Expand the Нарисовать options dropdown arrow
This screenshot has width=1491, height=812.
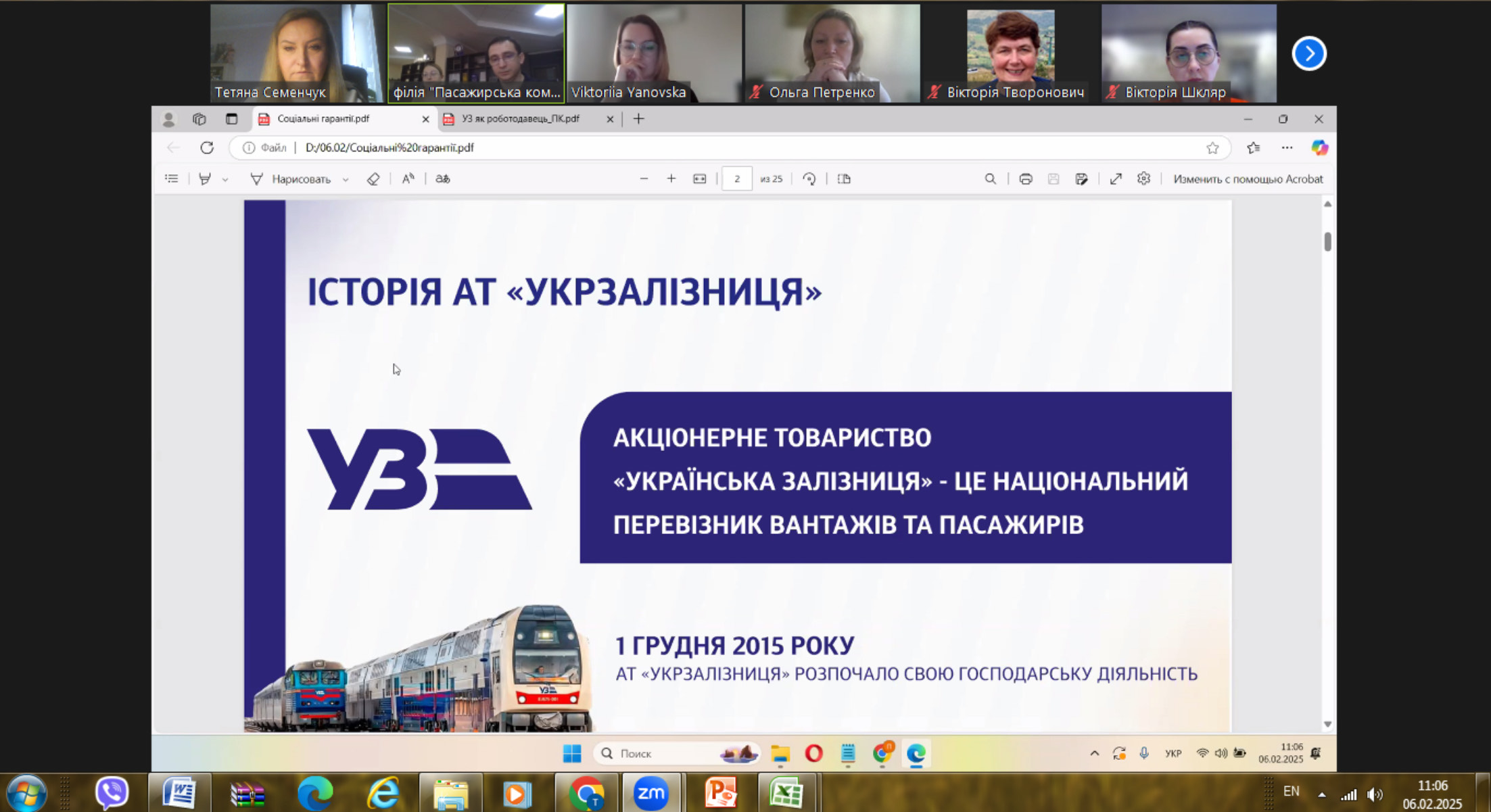[x=346, y=180]
